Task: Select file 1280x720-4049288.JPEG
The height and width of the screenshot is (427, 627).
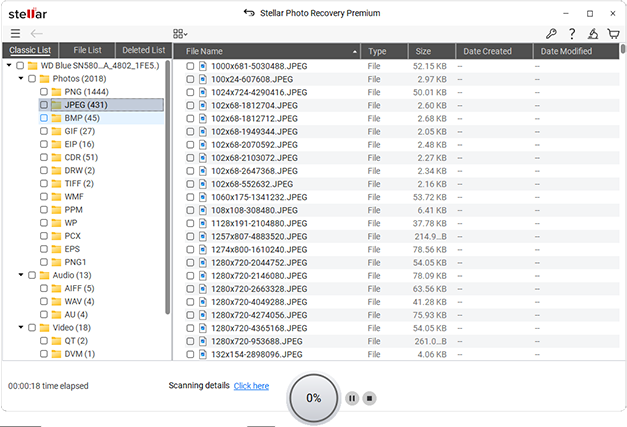Action: pos(259,302)
